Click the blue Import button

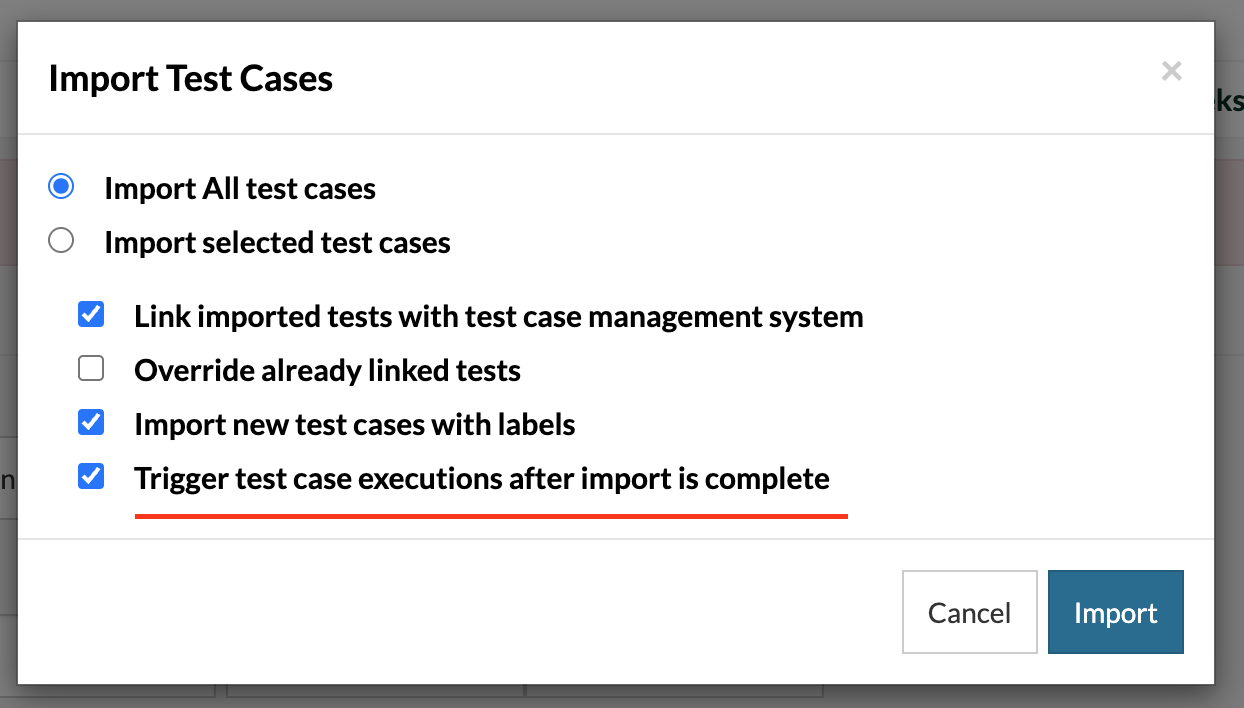click(1115, 612)
